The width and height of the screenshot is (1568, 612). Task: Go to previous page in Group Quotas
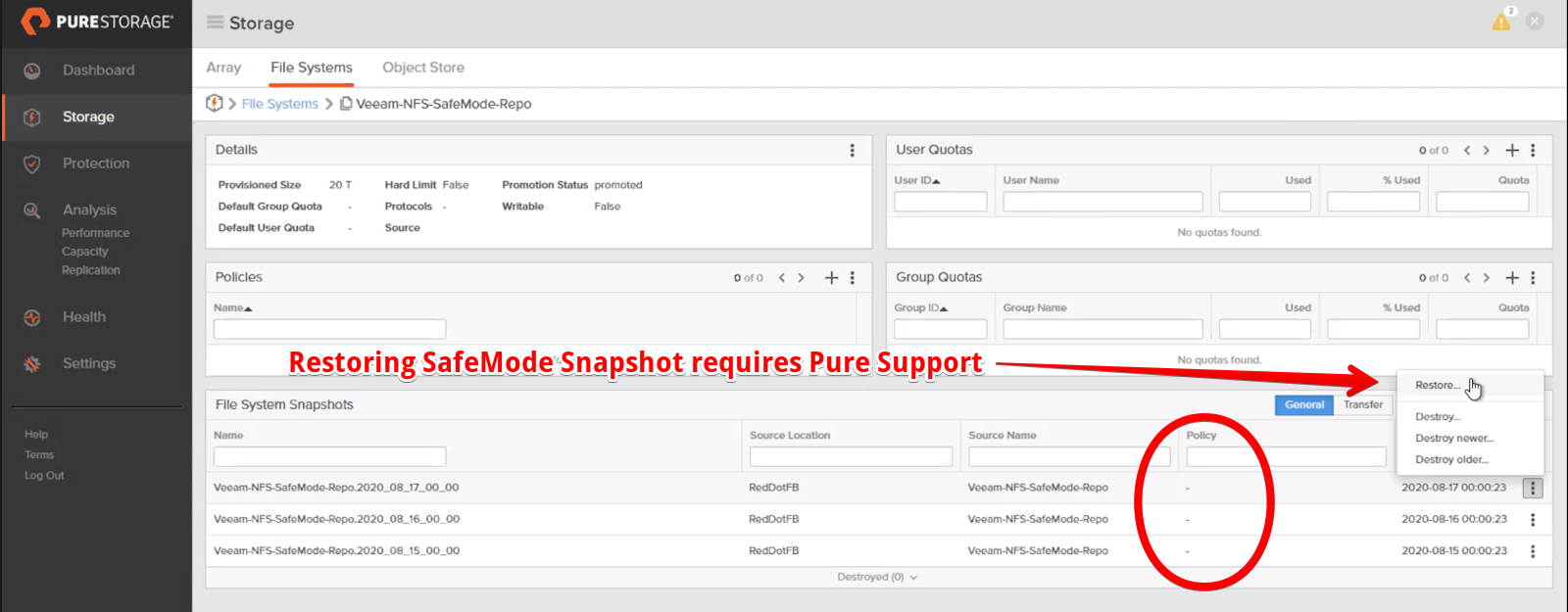pyautogui.click(x=1467, y=278)
